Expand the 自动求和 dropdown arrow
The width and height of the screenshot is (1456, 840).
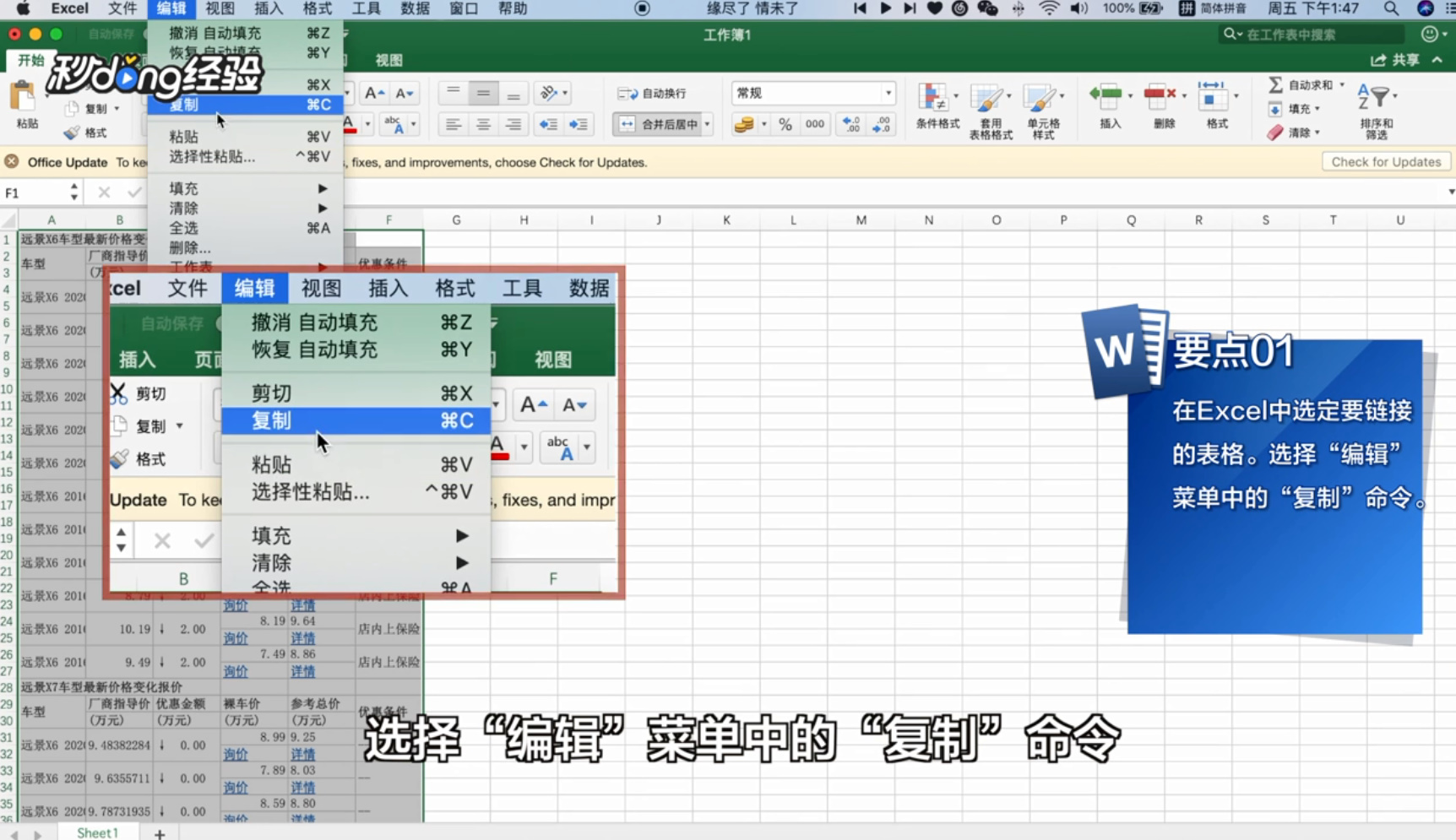point(1341,84)
